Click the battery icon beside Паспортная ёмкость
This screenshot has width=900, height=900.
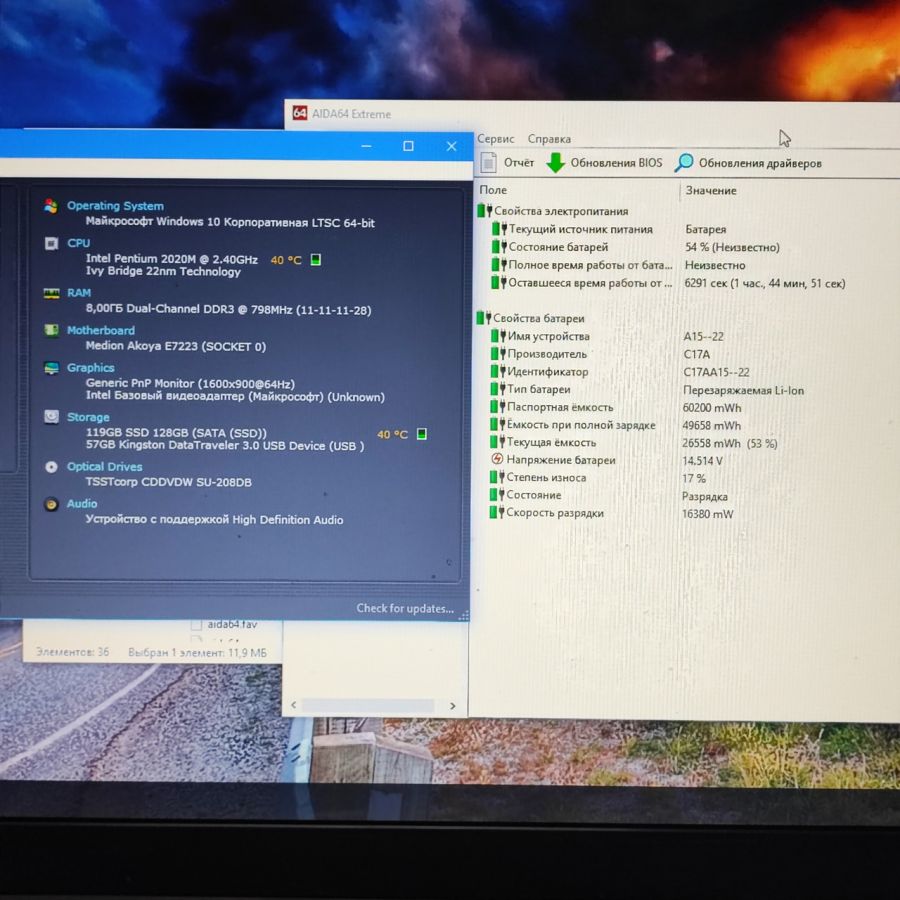tap(498, 406)
